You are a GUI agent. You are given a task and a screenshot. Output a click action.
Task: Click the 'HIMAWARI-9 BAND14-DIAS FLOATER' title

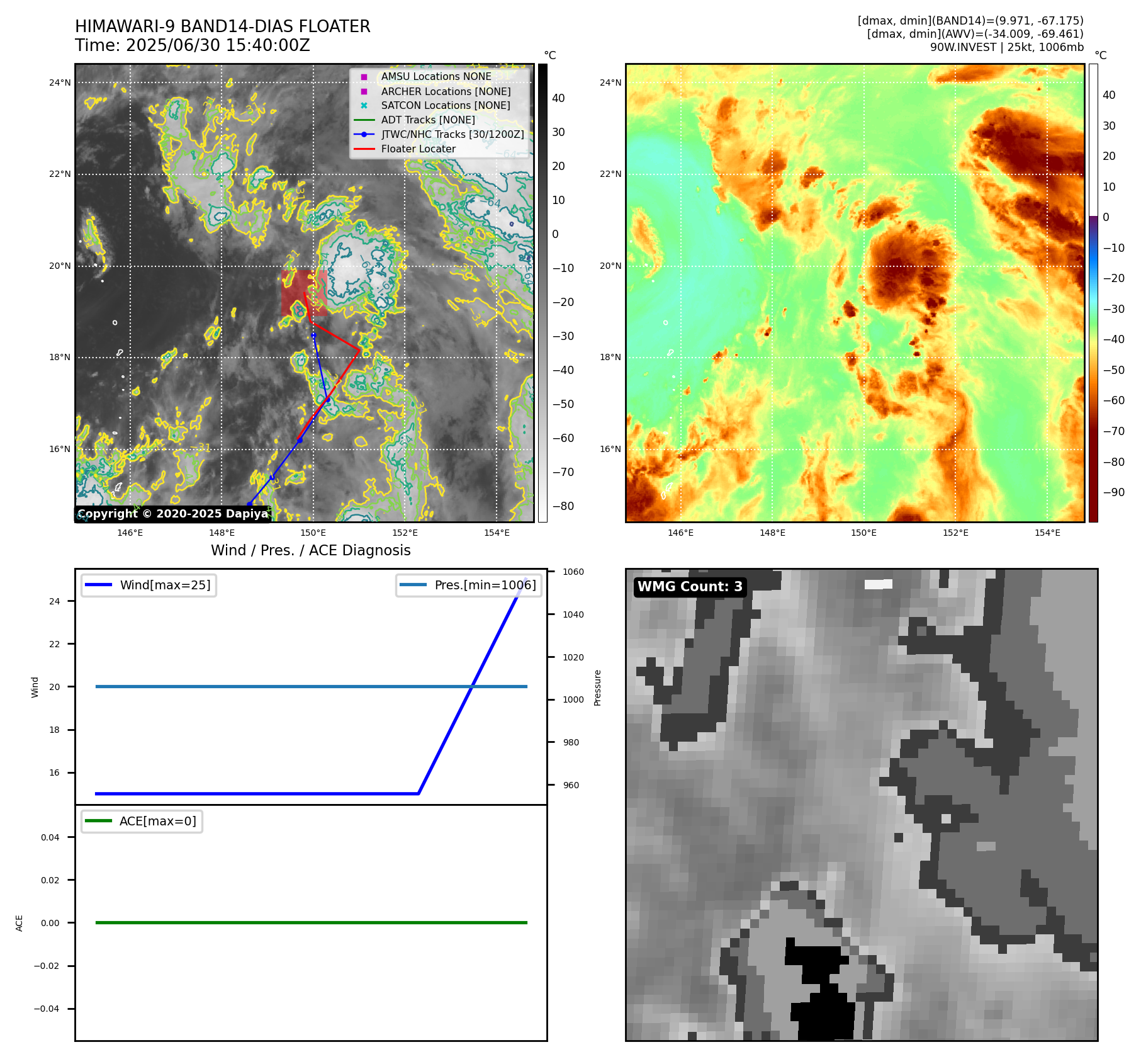pos(222,26)
